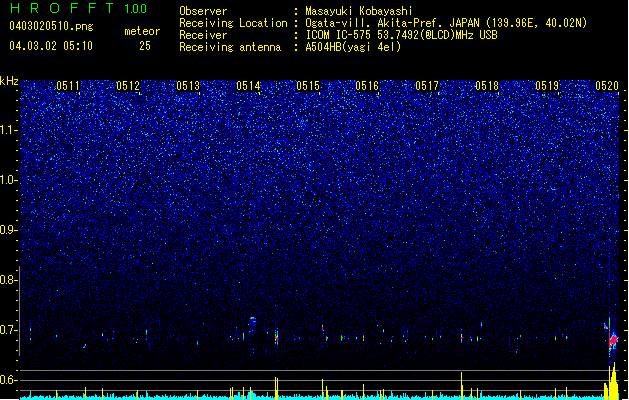
Task: Click receiver value ICOM IC-575 53.7492 MHz
Action: [x=401, y=35]
